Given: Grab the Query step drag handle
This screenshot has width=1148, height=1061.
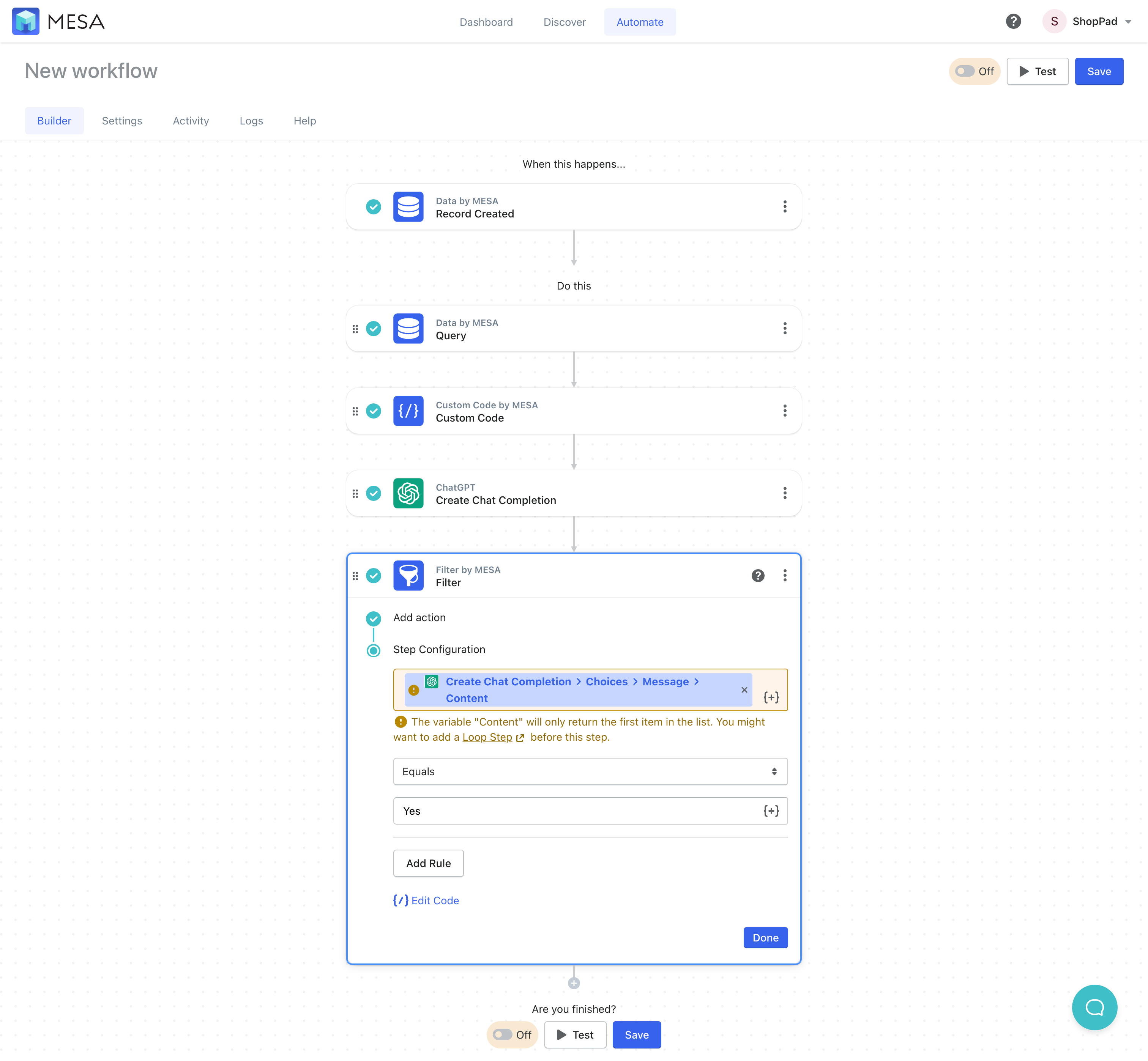Looking at the screenshot, I should [355, 329].
